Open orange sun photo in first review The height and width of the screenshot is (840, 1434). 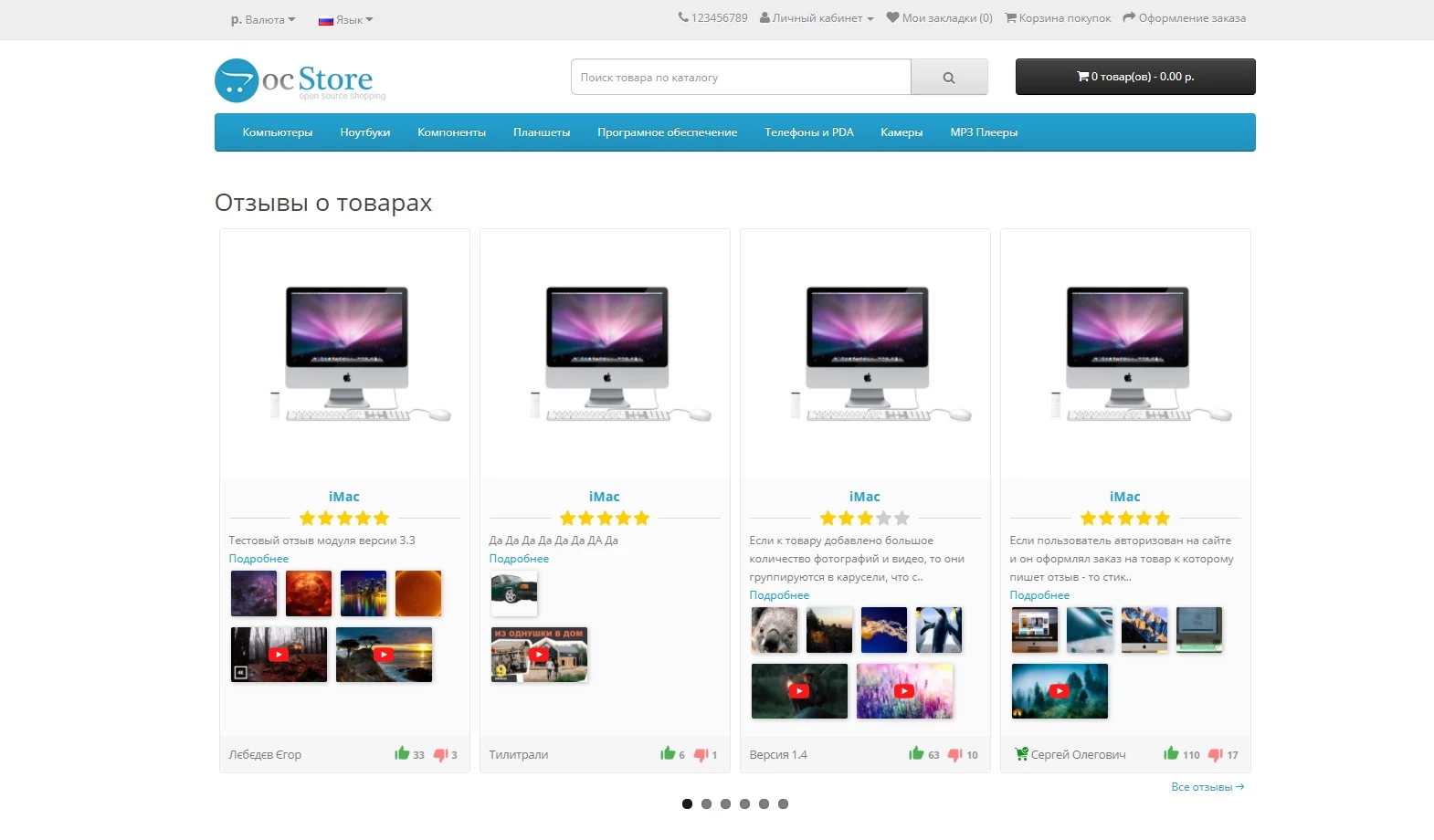click(418, 593)
